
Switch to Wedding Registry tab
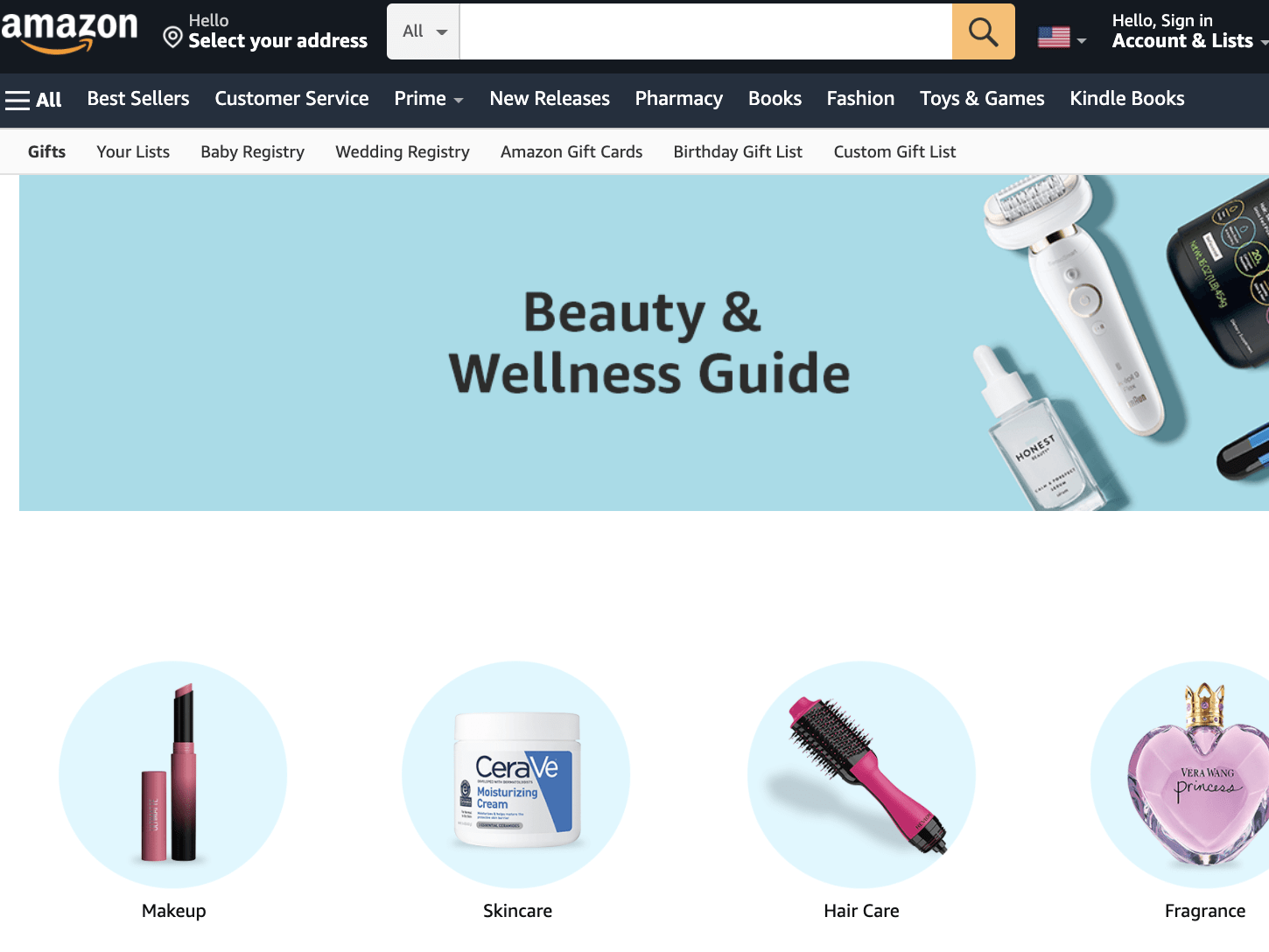pyautogui.click(x=403, y=152)
